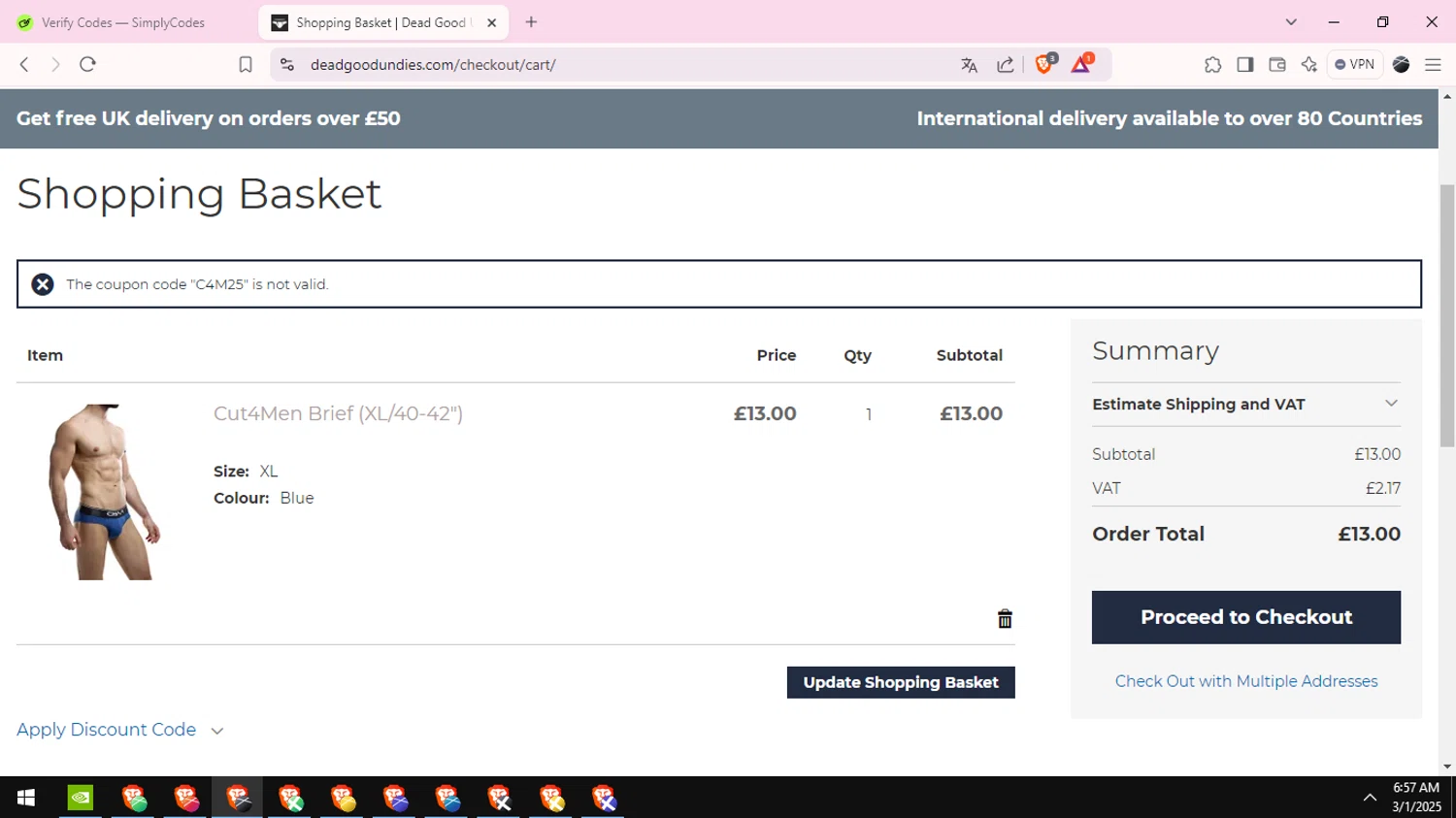The width and height of the screenshot is (1456, 818).
Task: Open Brave Wallet icon
Action: tap(1277, 65)
